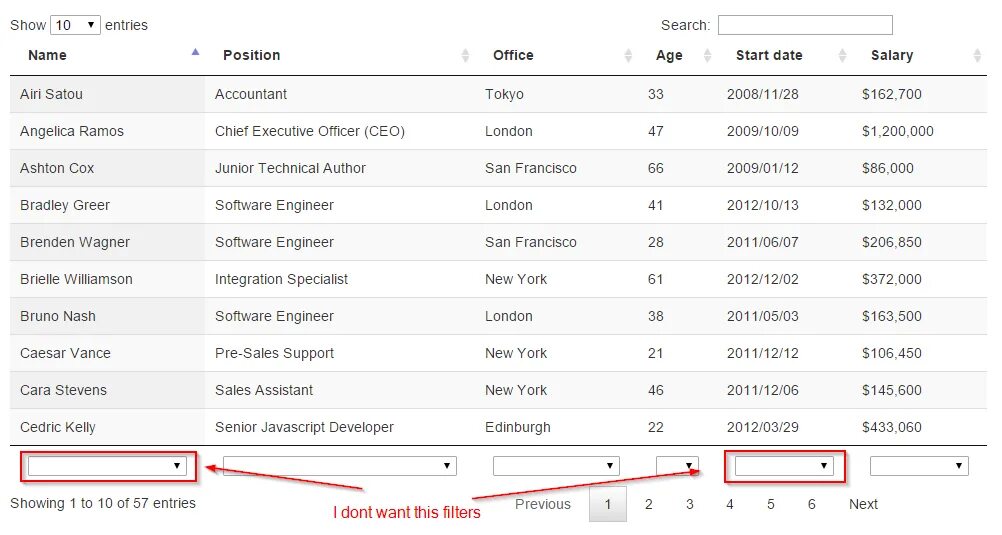Go to pagination page 6

point(811,504)
